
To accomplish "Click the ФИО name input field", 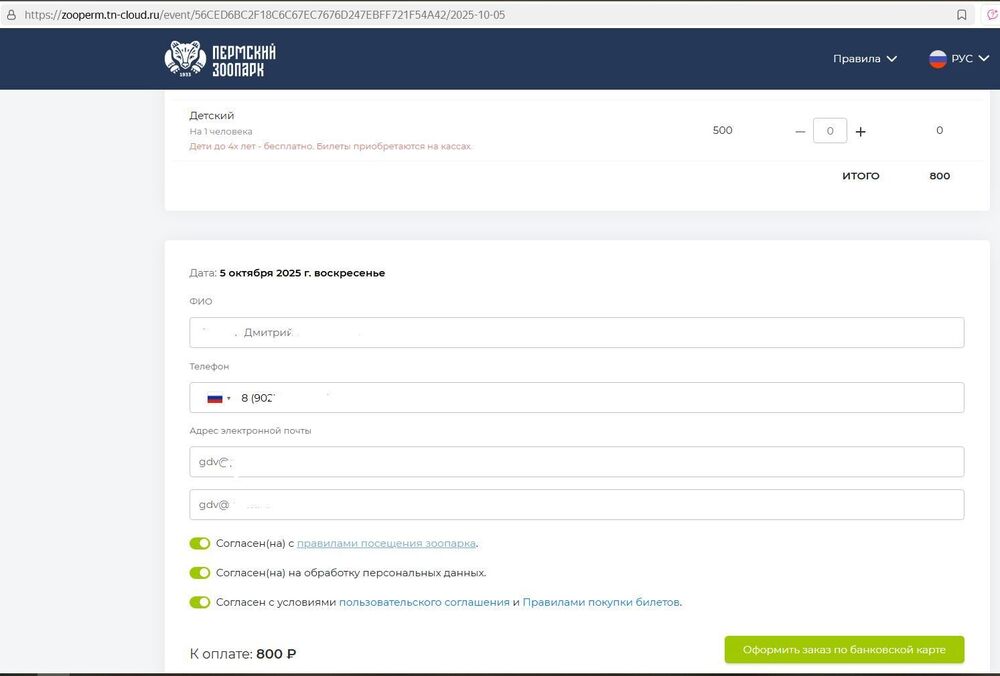I will [577, 332].
